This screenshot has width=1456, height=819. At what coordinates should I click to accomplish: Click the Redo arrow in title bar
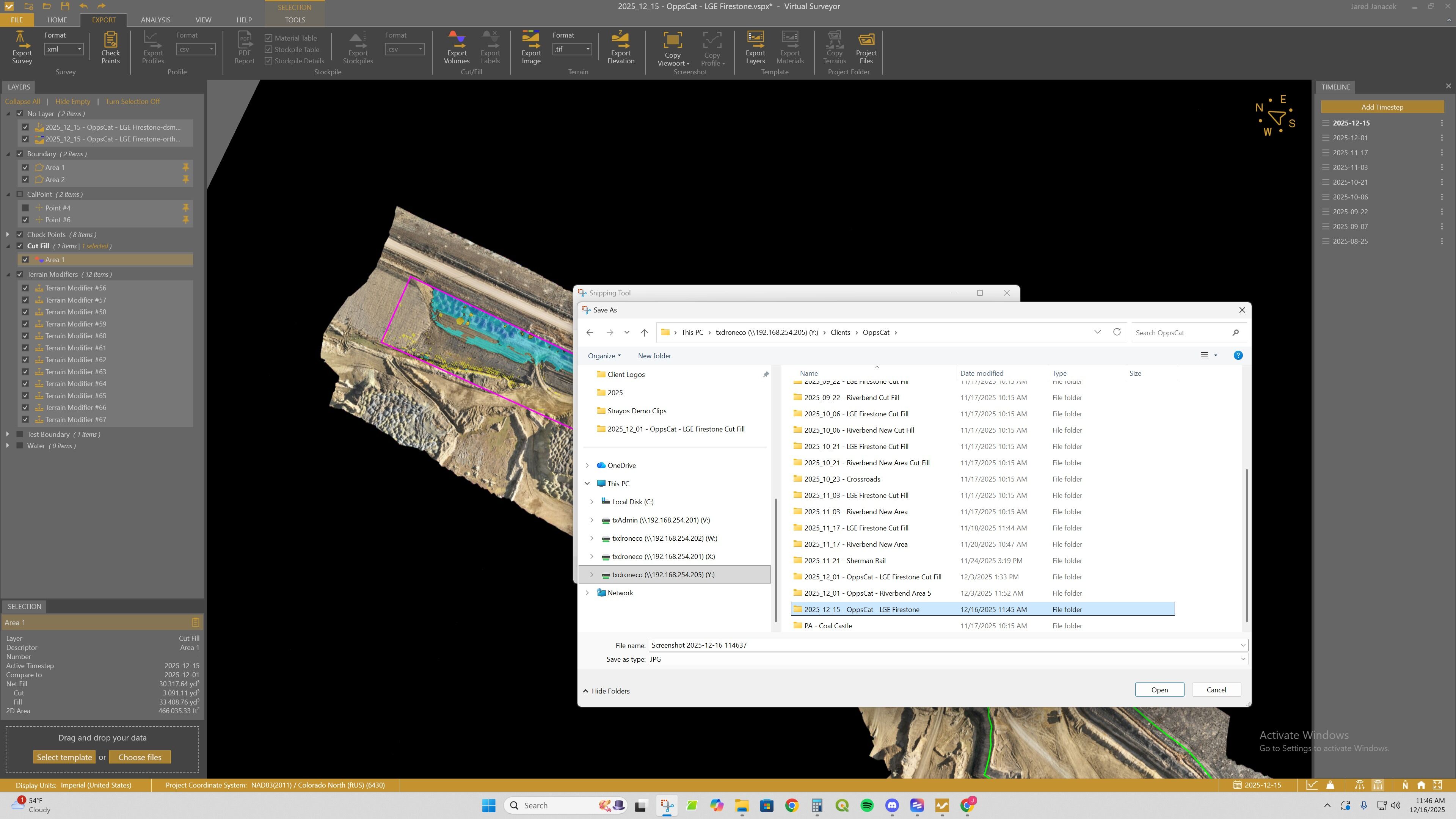coord(101,6)
